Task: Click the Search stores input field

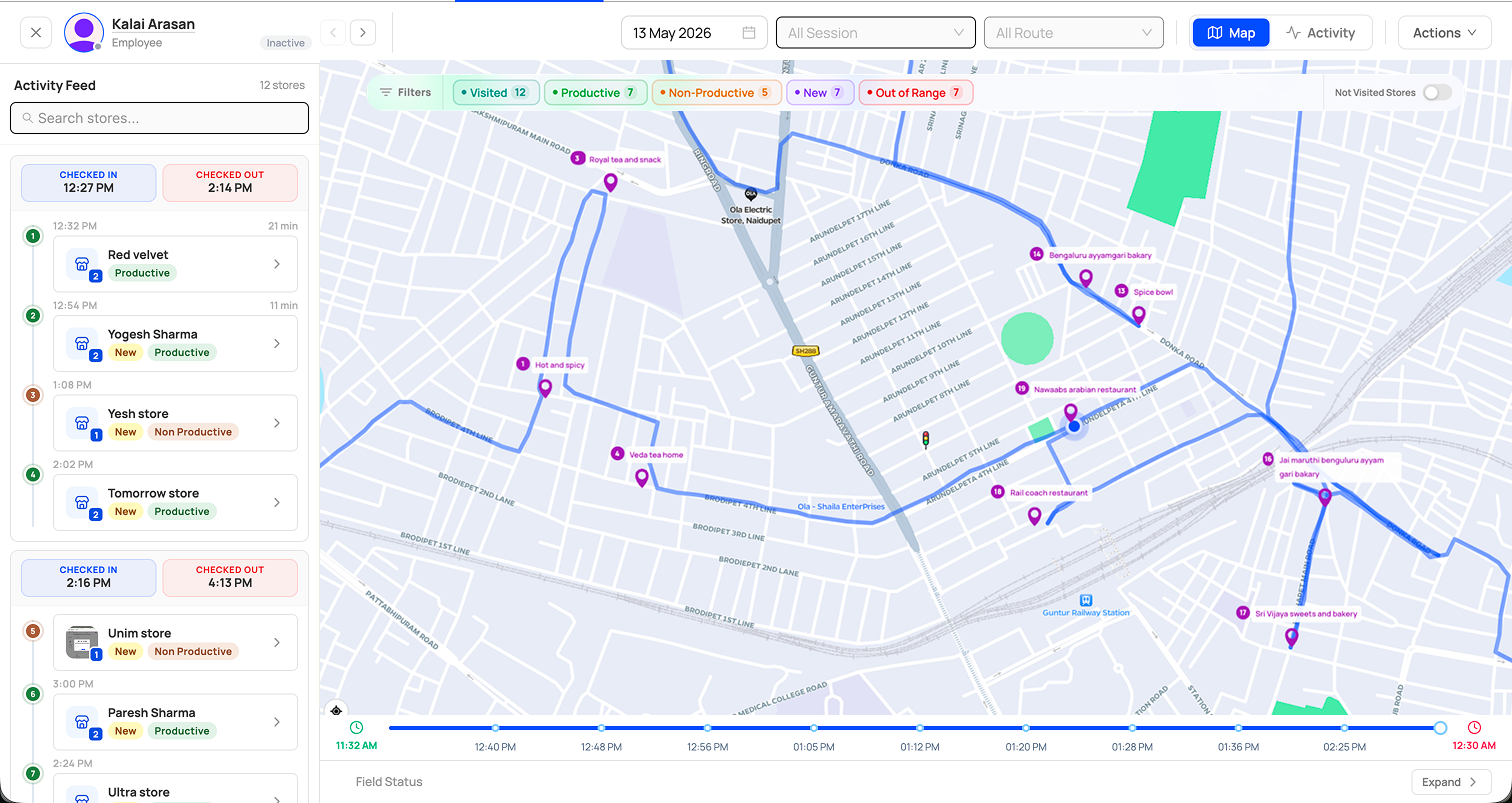Action: coord(159,118)
